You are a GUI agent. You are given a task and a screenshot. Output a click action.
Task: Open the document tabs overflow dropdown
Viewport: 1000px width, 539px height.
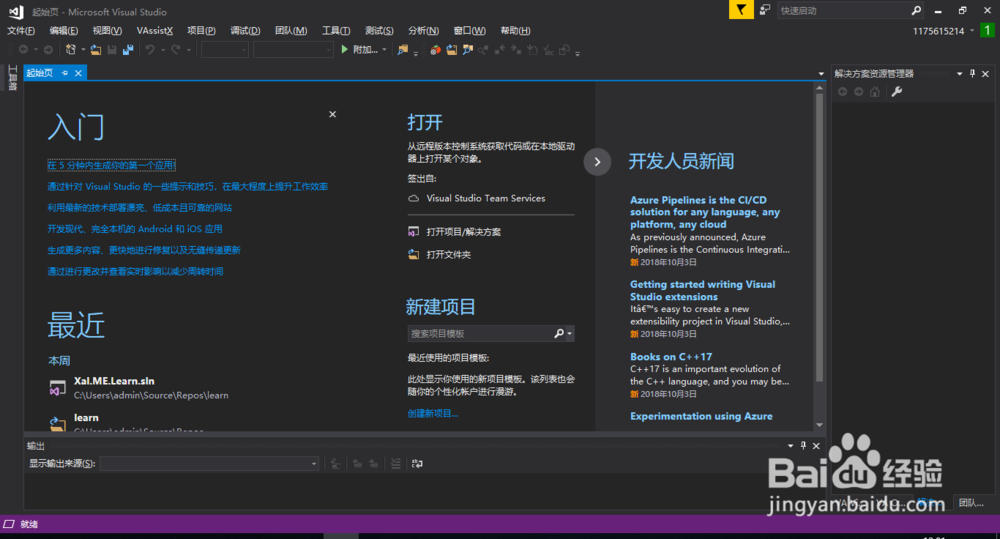tap(821, 73)
